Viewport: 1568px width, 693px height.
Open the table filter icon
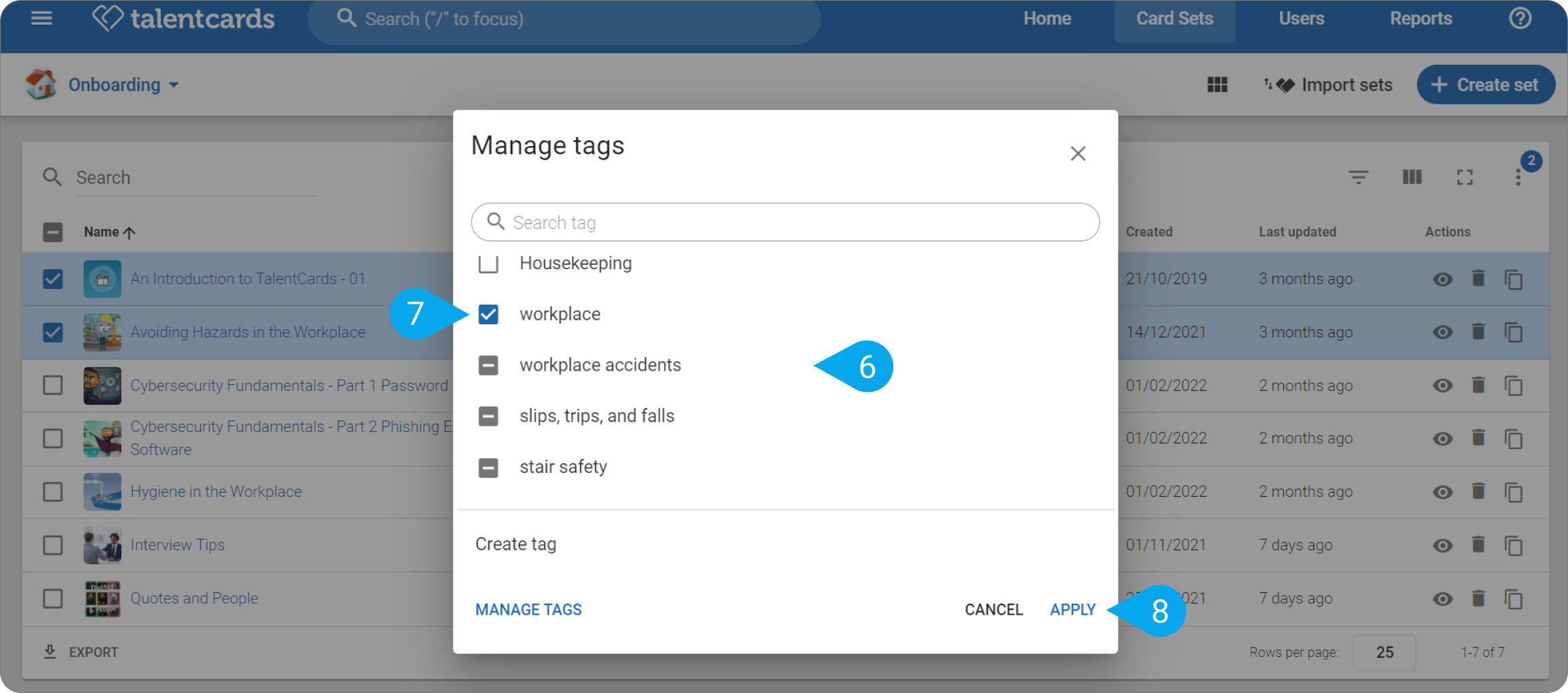[x=1358, y=177]
